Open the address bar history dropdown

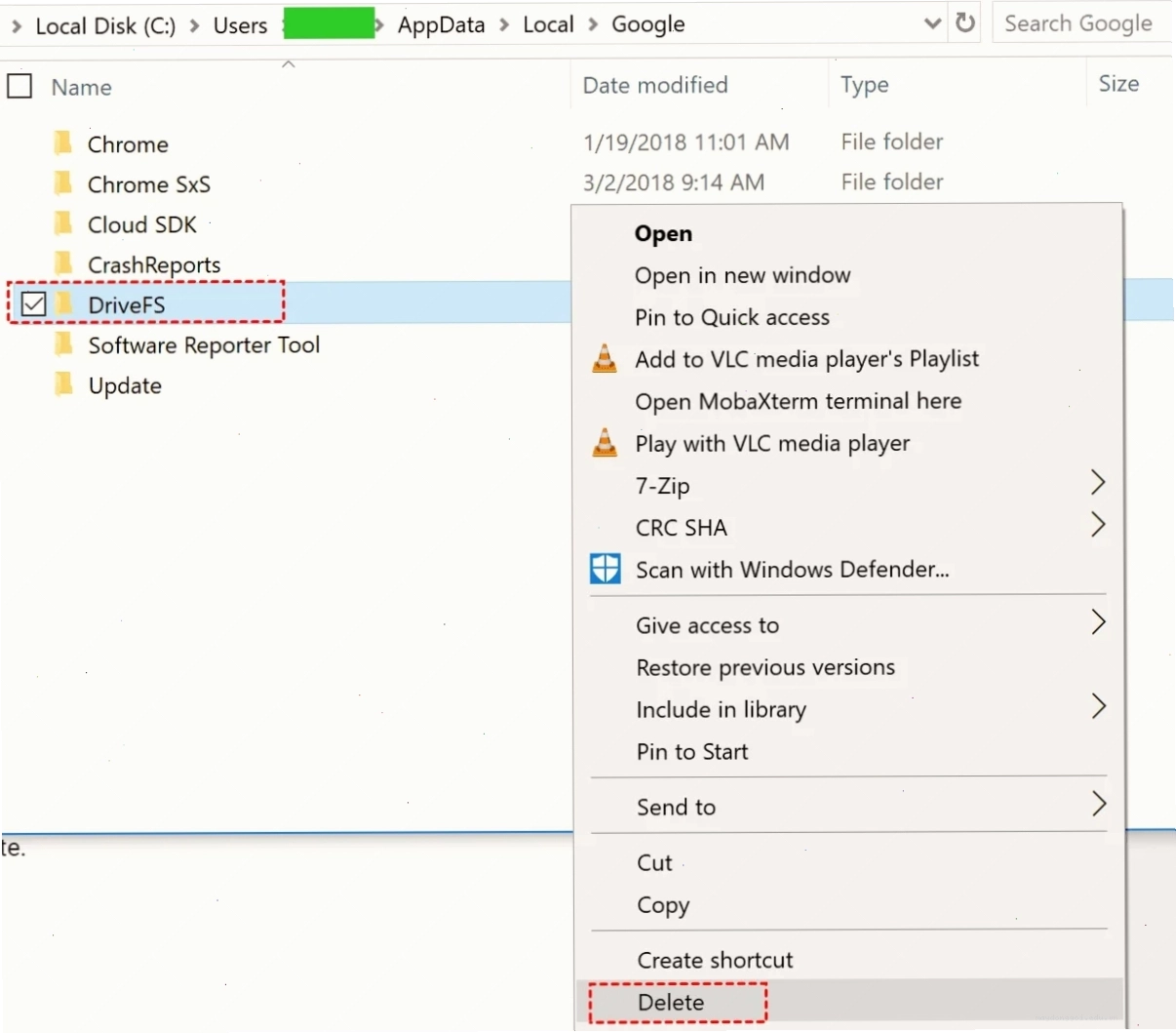[932, 23]
